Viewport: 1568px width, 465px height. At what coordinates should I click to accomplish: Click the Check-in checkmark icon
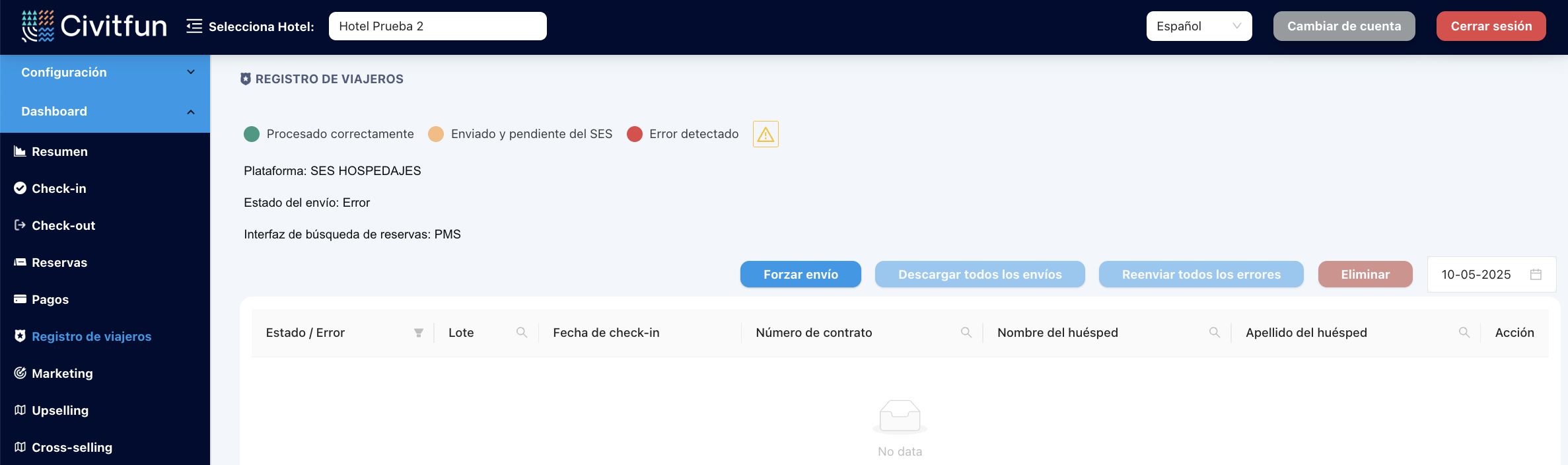point(20,188)
